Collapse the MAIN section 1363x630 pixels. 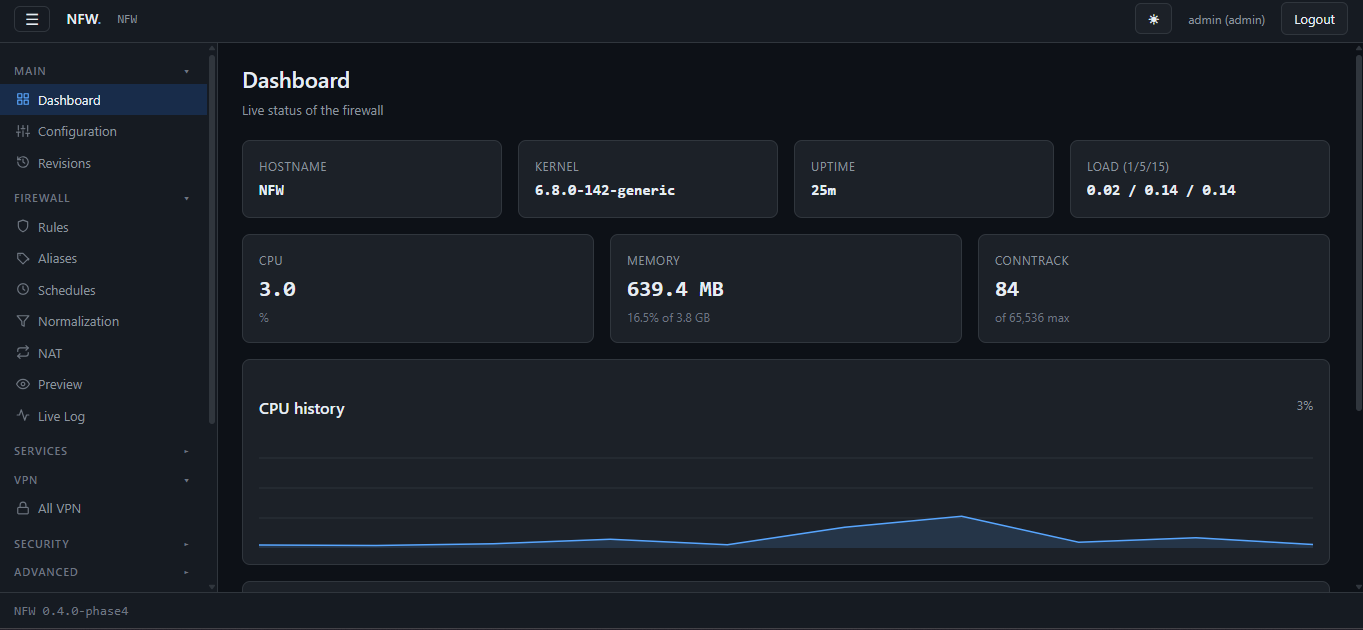(x=102, y=71)
